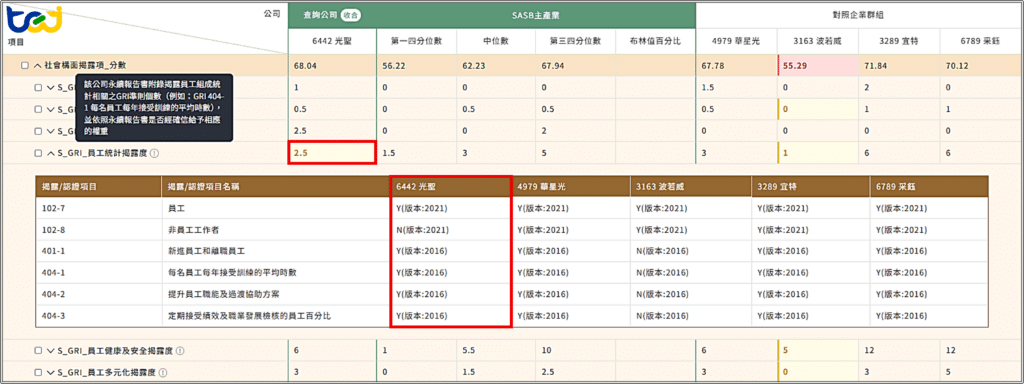
Task: Click the 404-3 row code
Action: (53, 315)
